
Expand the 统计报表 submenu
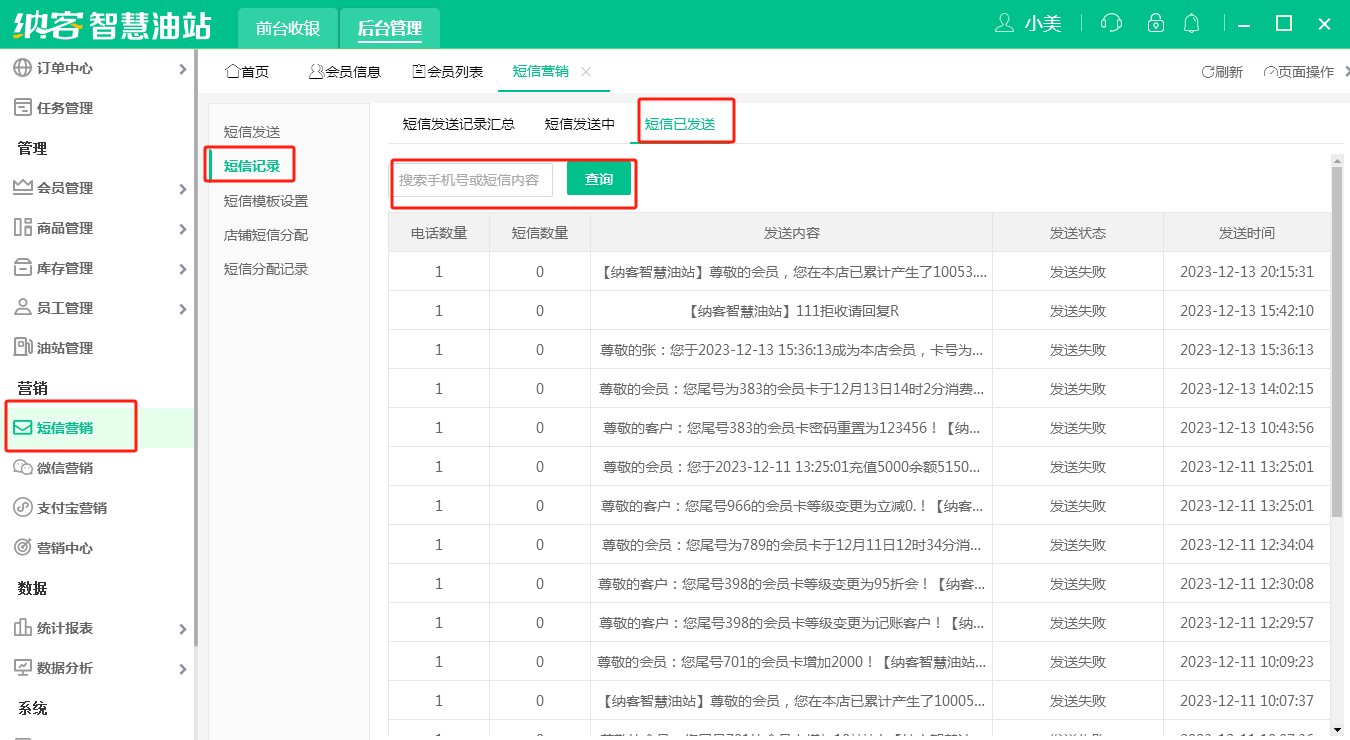(182, 629)
